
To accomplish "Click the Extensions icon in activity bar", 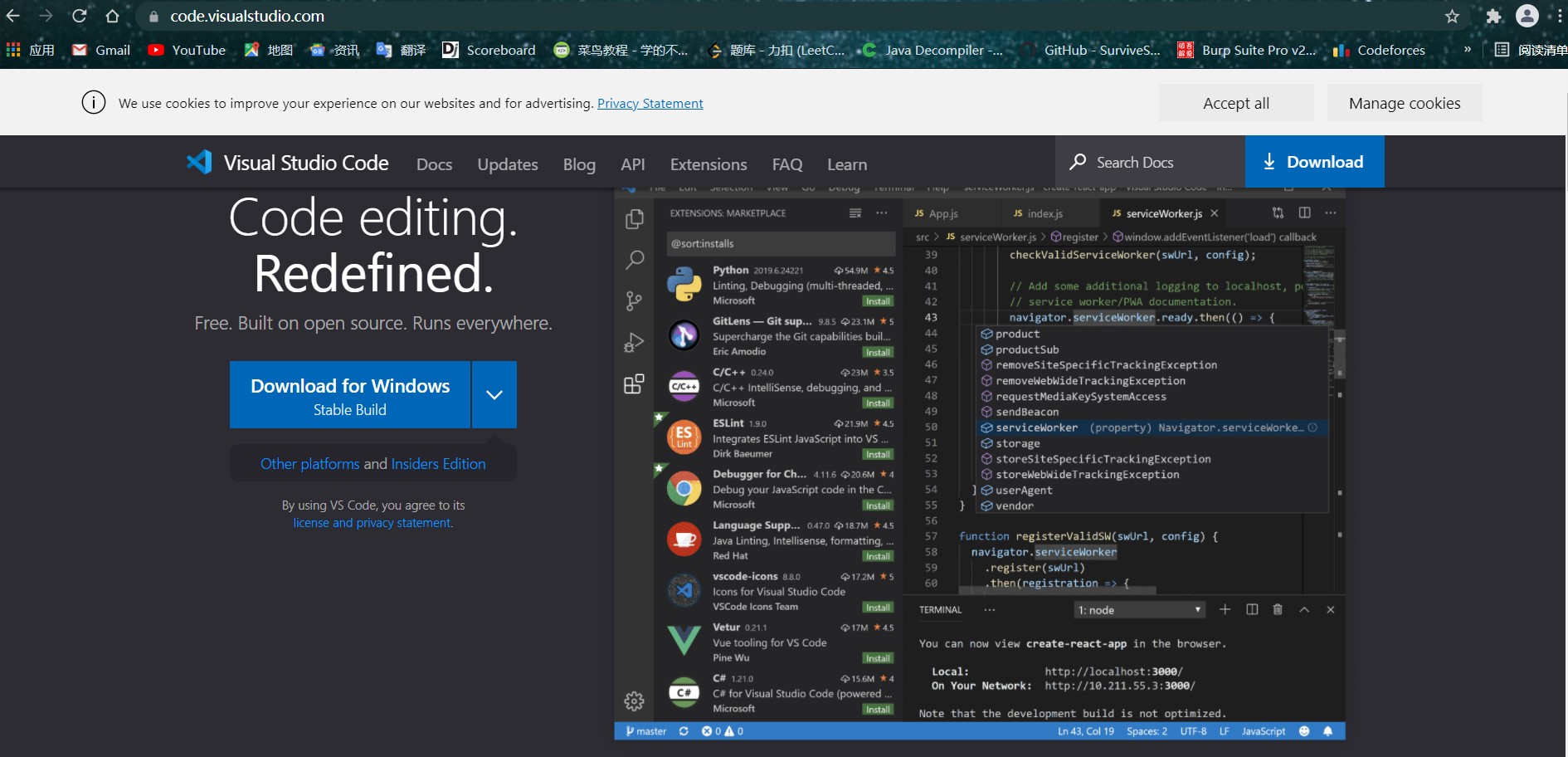I will click(635, 383).
